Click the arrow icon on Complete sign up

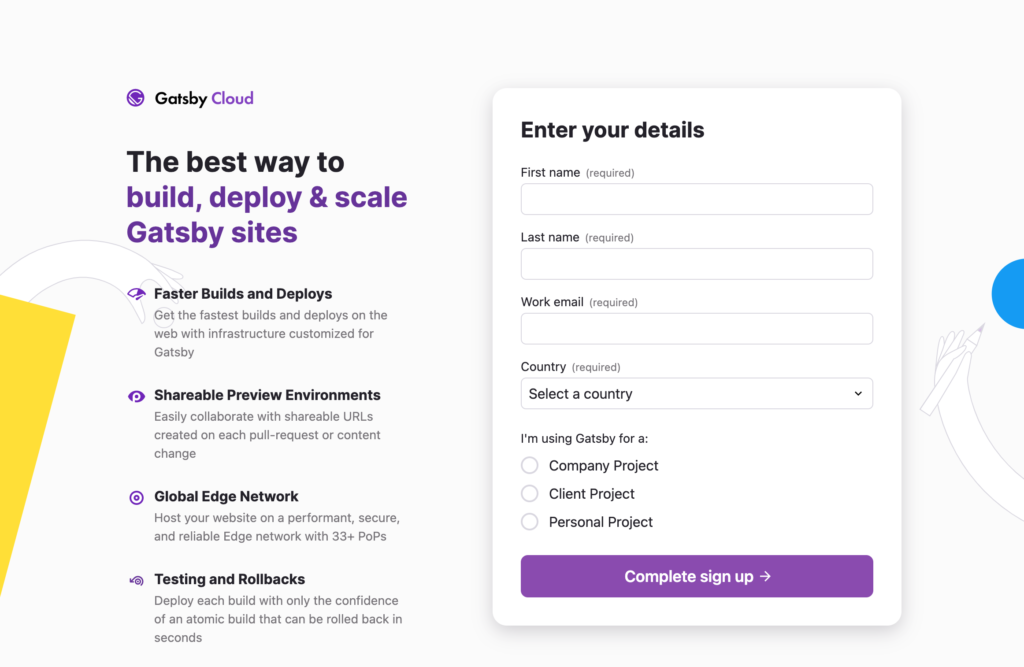click(x=765, y=577)
